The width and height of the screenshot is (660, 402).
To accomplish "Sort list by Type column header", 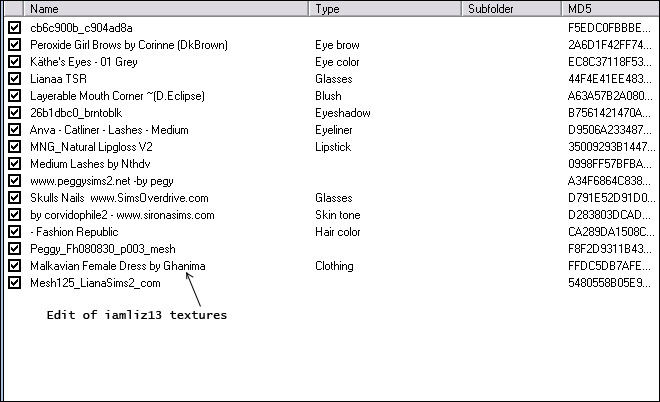I will pos(385,9).
